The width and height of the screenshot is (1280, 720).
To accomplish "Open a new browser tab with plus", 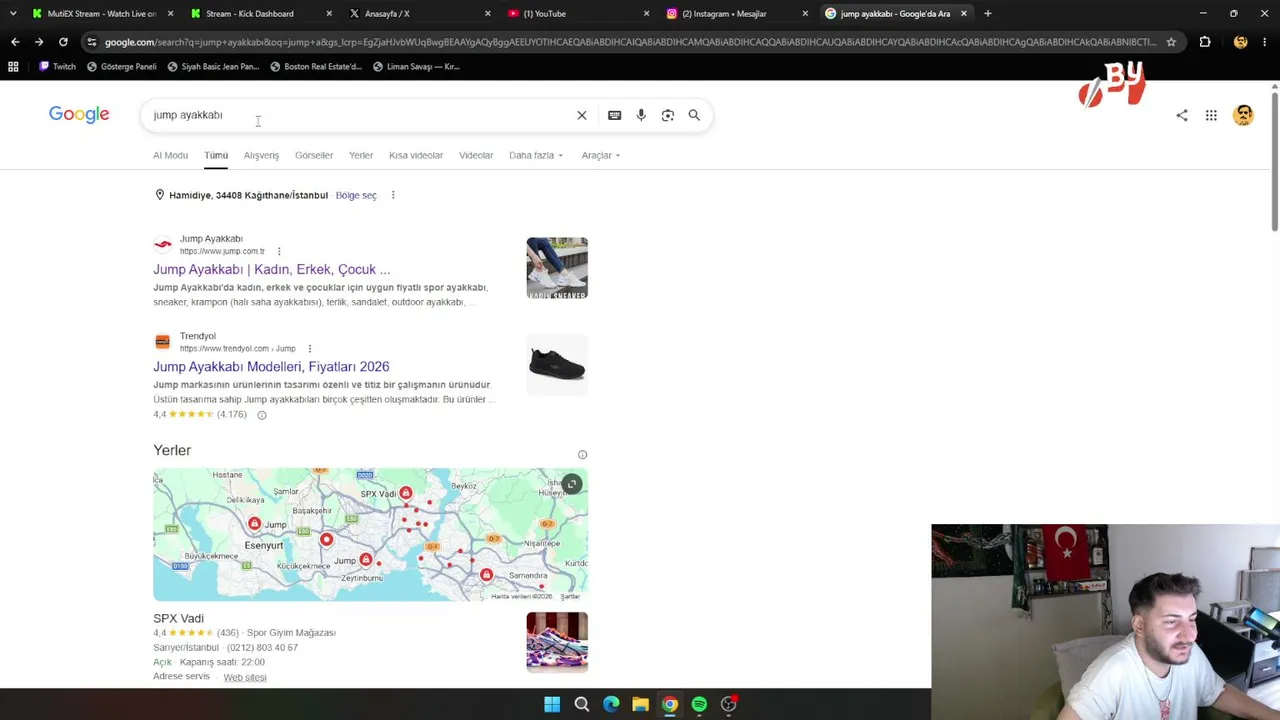I will [987, 14].
